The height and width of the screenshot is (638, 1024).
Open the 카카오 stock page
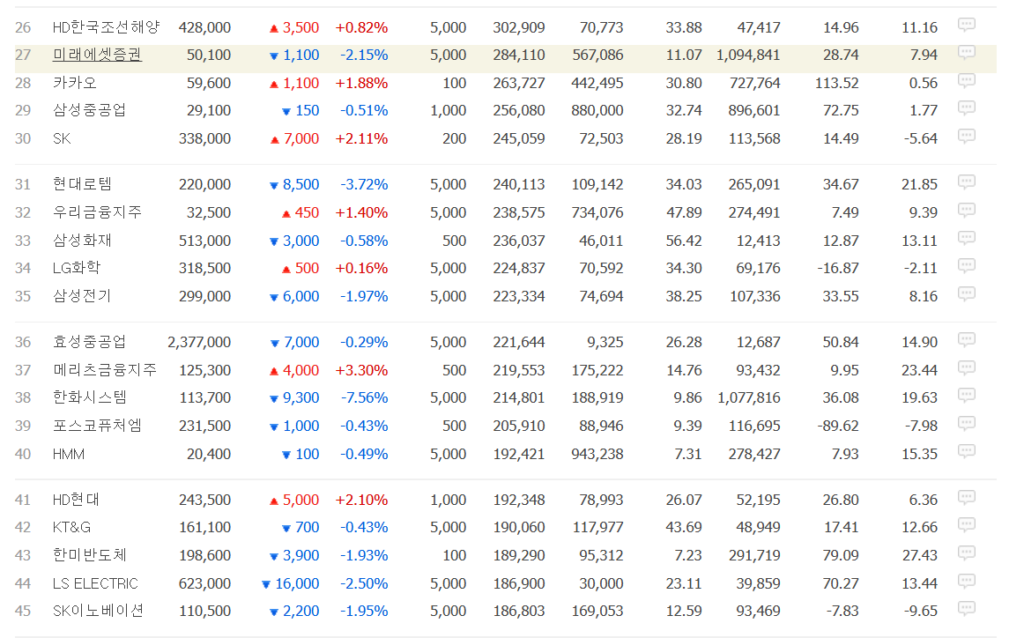tap(74, 83)
